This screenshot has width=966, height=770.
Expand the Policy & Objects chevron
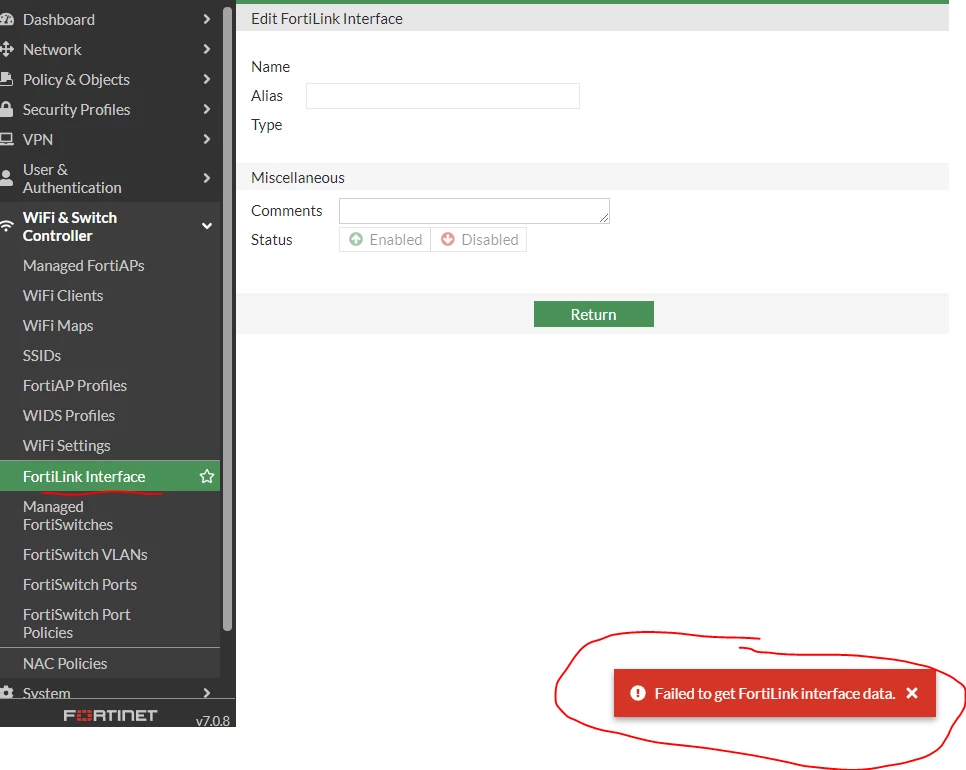point(207,79)
